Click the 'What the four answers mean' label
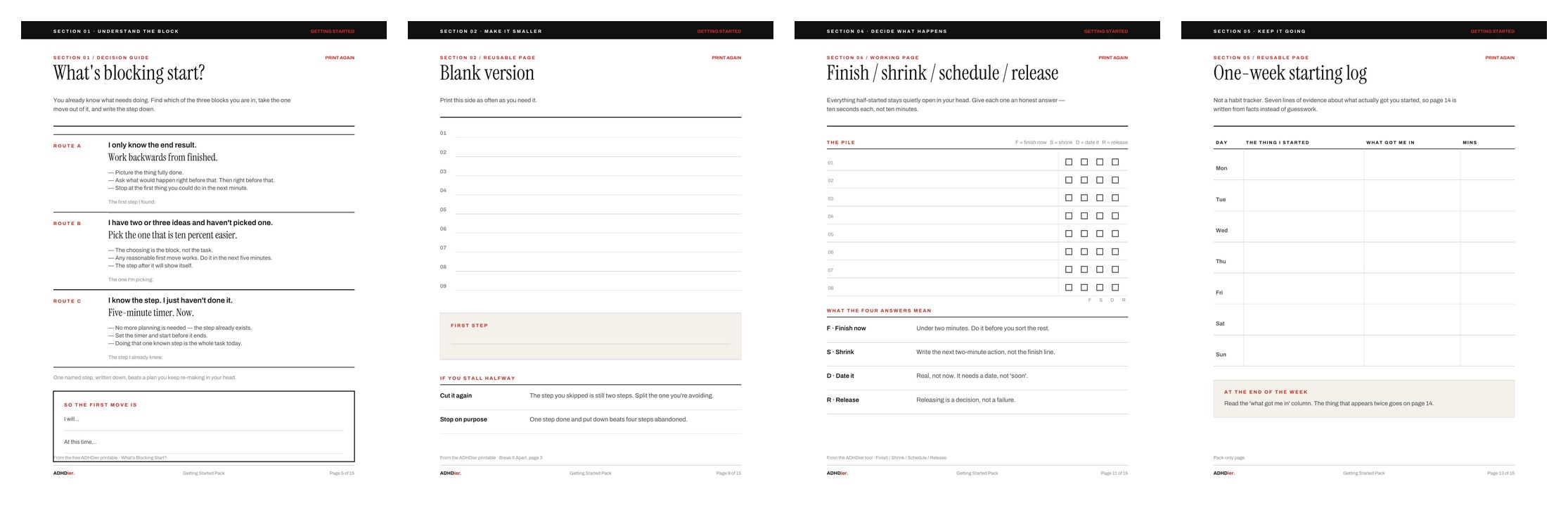The width and height of the screenshot is (1568, 515). point(879,310)
